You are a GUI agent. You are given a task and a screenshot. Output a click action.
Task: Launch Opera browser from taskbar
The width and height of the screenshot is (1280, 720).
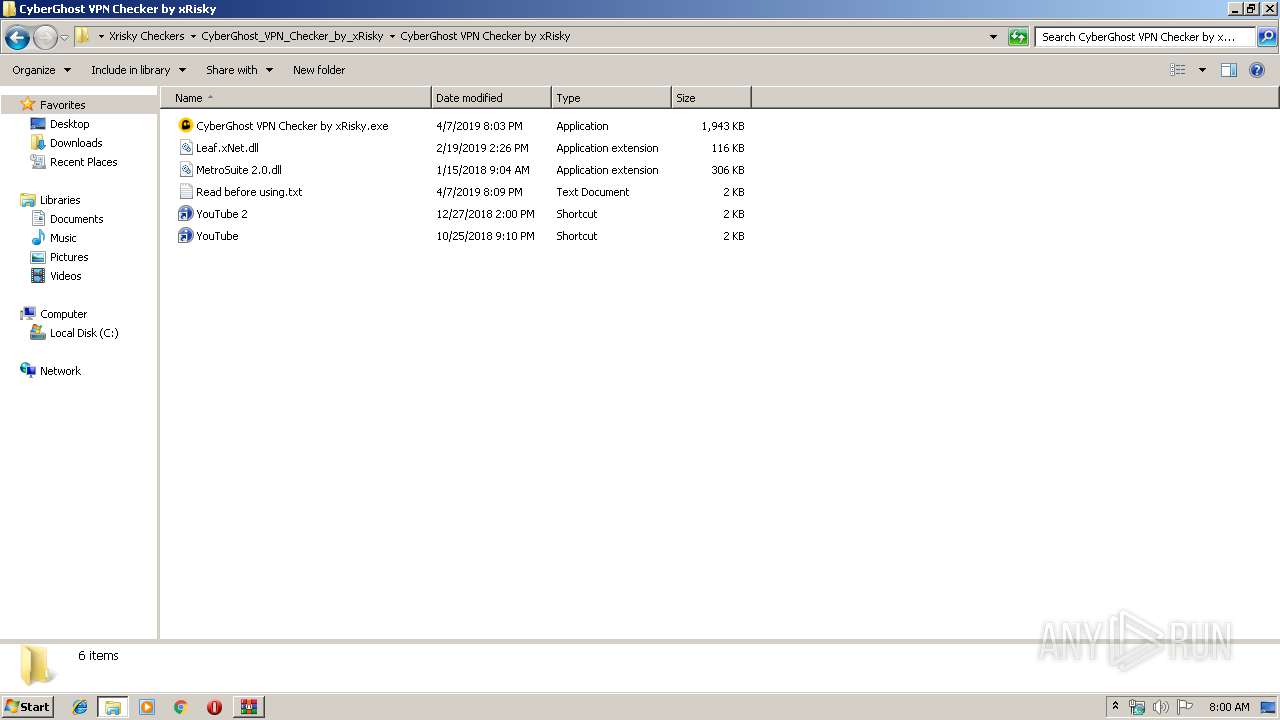coord(214,707)
